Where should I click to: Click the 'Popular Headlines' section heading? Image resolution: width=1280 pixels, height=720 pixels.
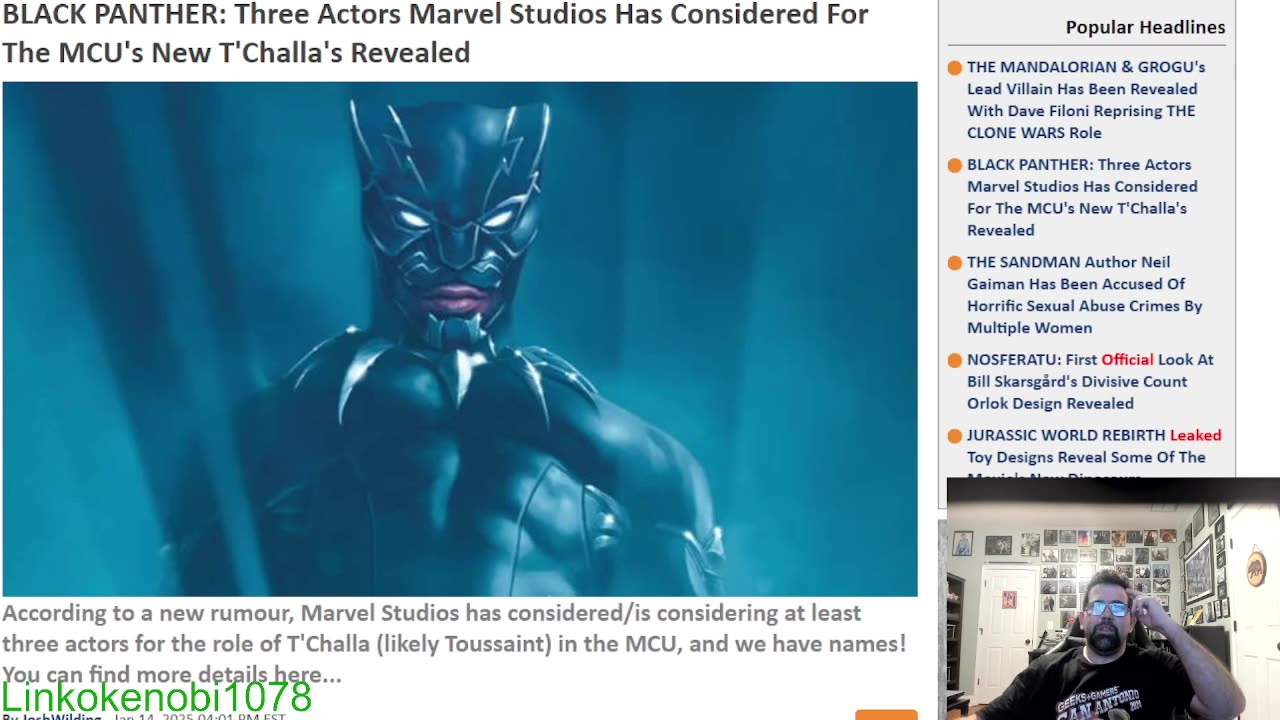click(1145, 27)
